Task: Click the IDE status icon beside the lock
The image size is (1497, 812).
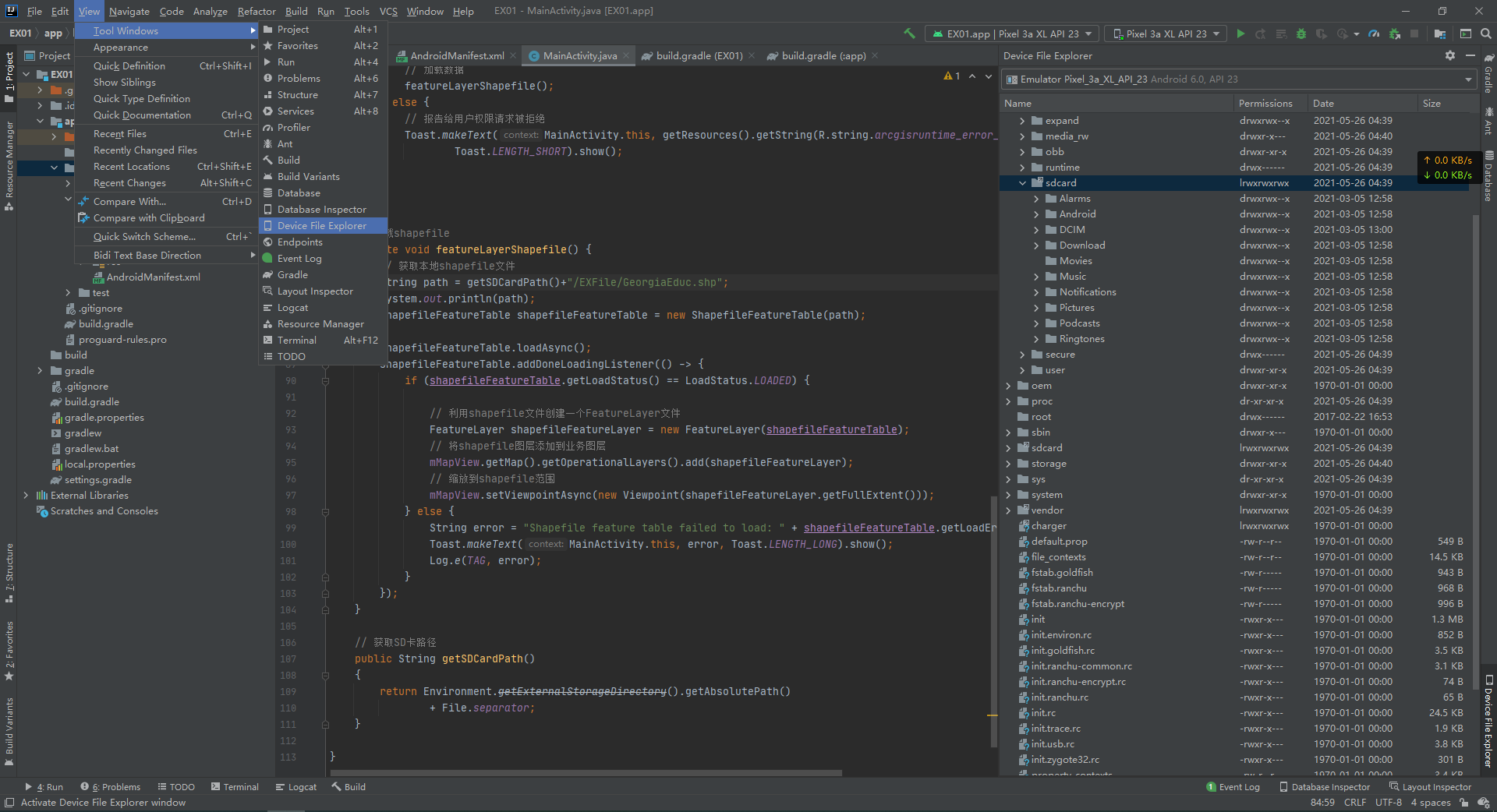Action: point(1485,803)
